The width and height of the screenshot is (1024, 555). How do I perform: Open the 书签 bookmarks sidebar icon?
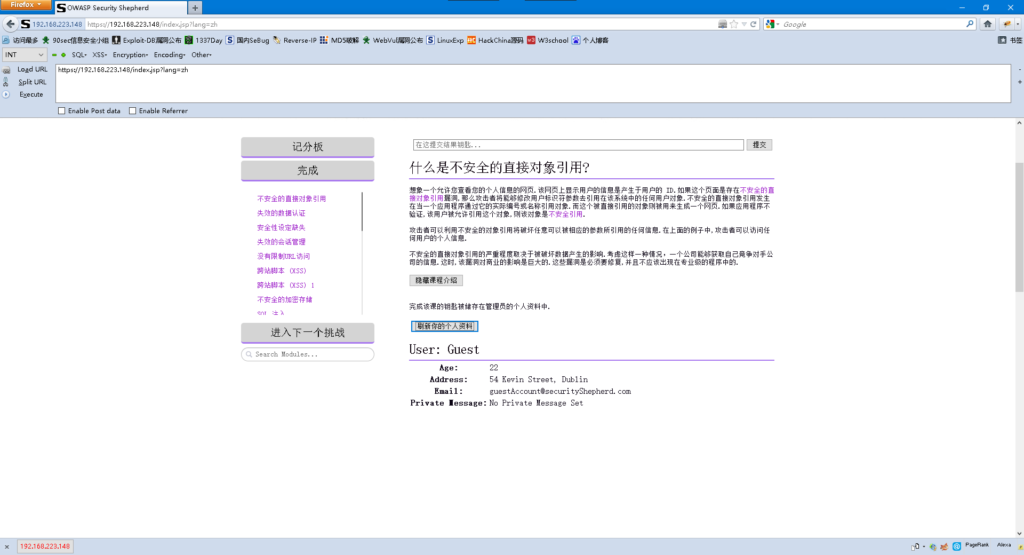(1002, 40)
